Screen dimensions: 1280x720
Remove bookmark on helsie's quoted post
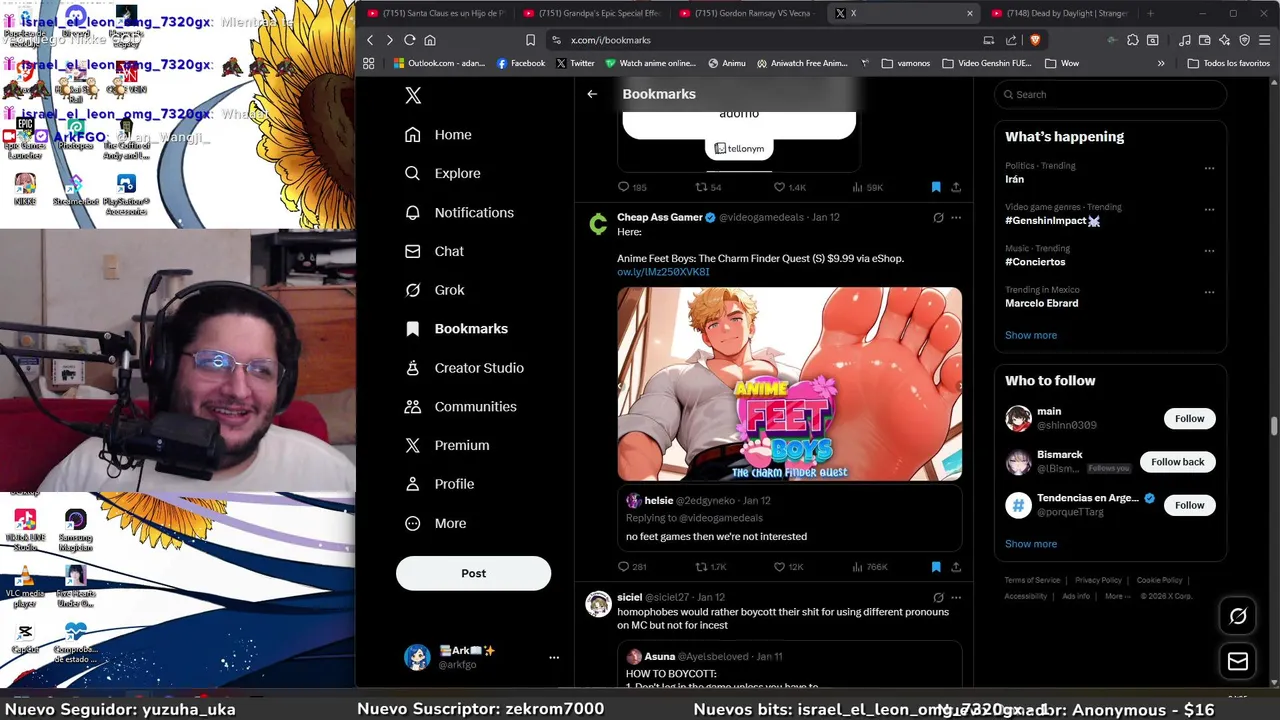936,567
